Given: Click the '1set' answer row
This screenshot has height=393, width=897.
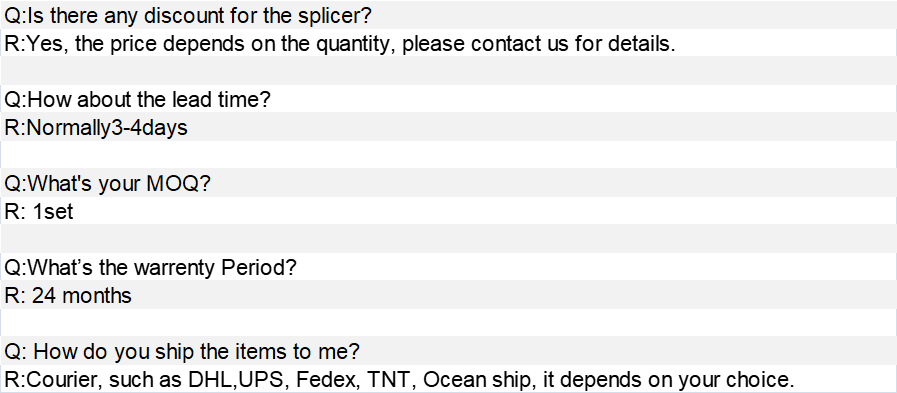Looking at the screenshot, I should [448, 211].
